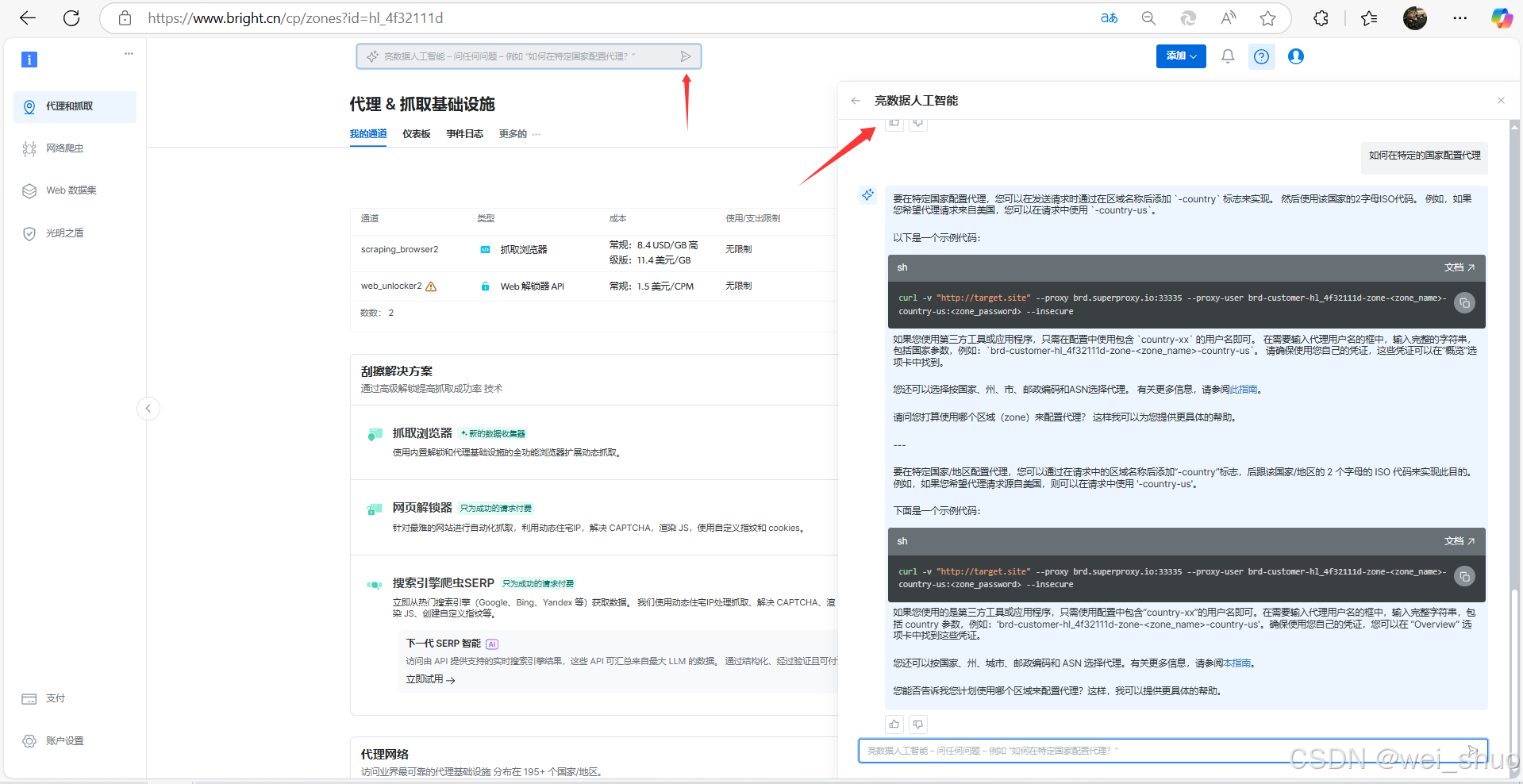
Task: Switch to the 我的通道 tab
Action: pos(368,134)
